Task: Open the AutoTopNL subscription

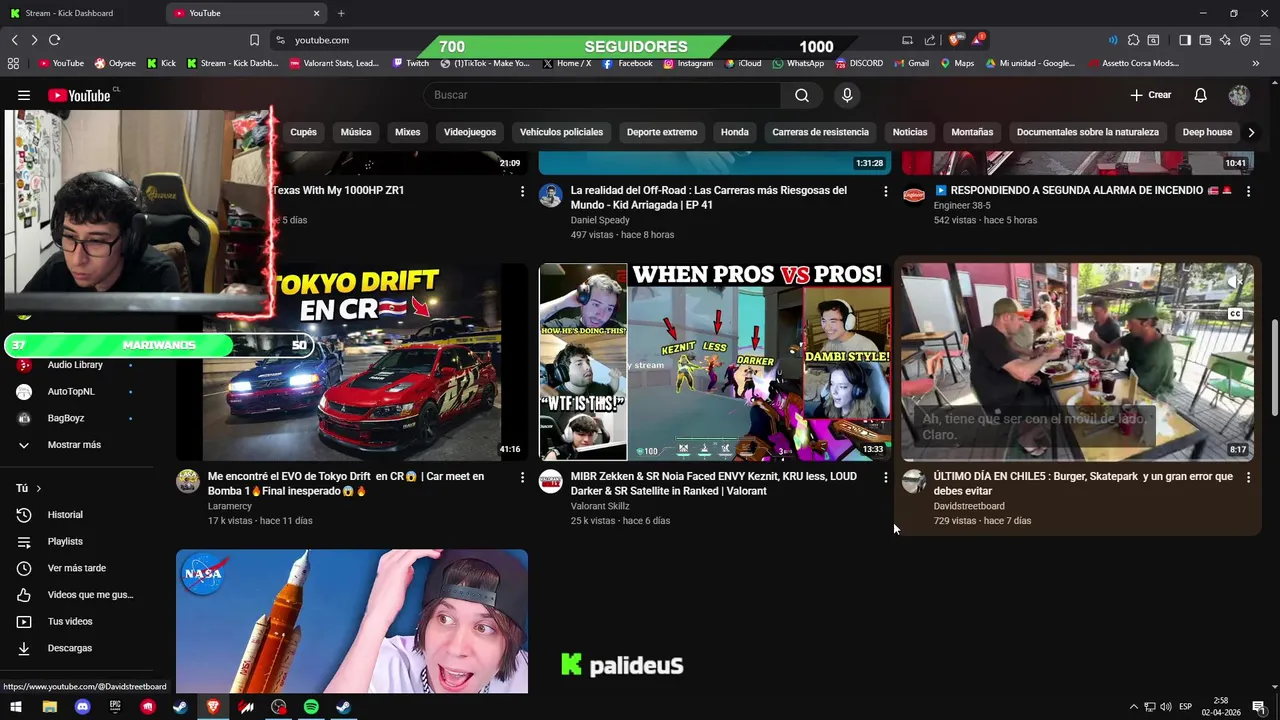Action: pos(70,392)
